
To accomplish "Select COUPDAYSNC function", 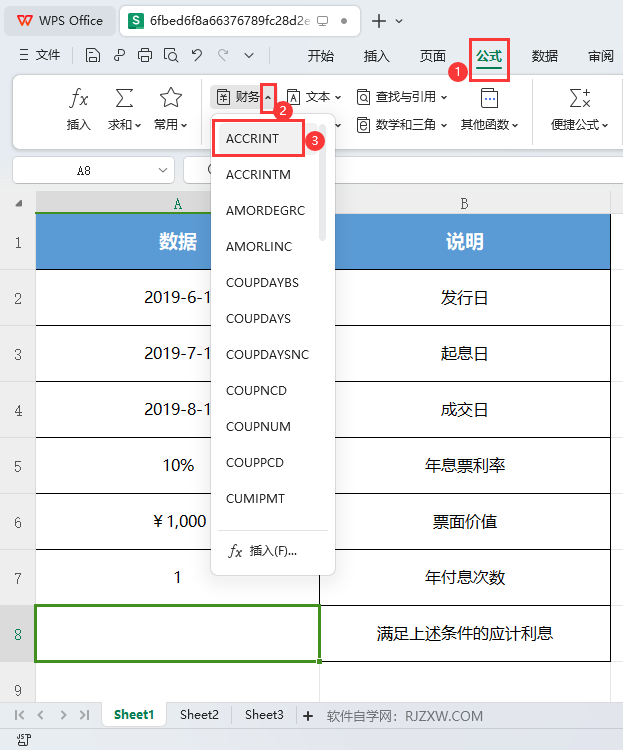I will pyautogui.click(x=267, y=354).
